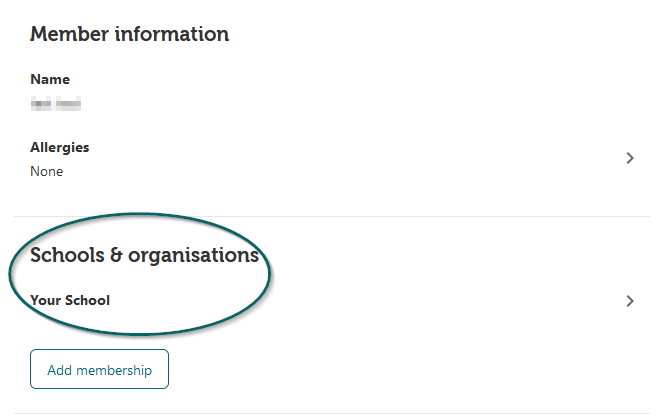Click the allergies value "None"
The image size is (657, 417).
(47, 171)
